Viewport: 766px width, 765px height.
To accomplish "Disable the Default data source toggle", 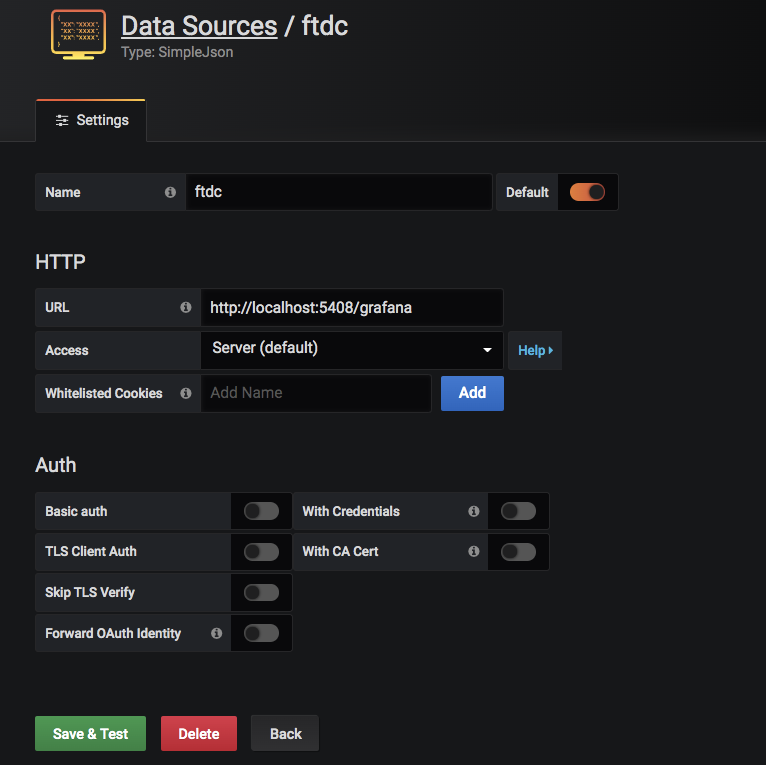I will (x=587, y=192).
